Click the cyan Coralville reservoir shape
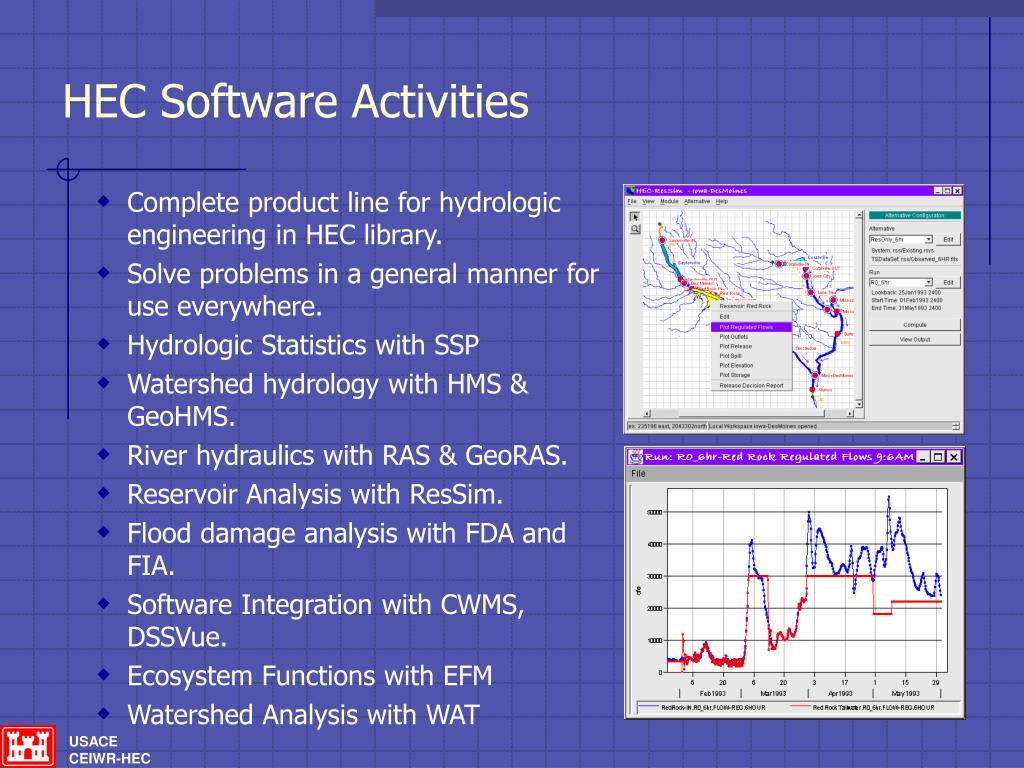Screen dimensions: 1024x768 click(801, 260)
